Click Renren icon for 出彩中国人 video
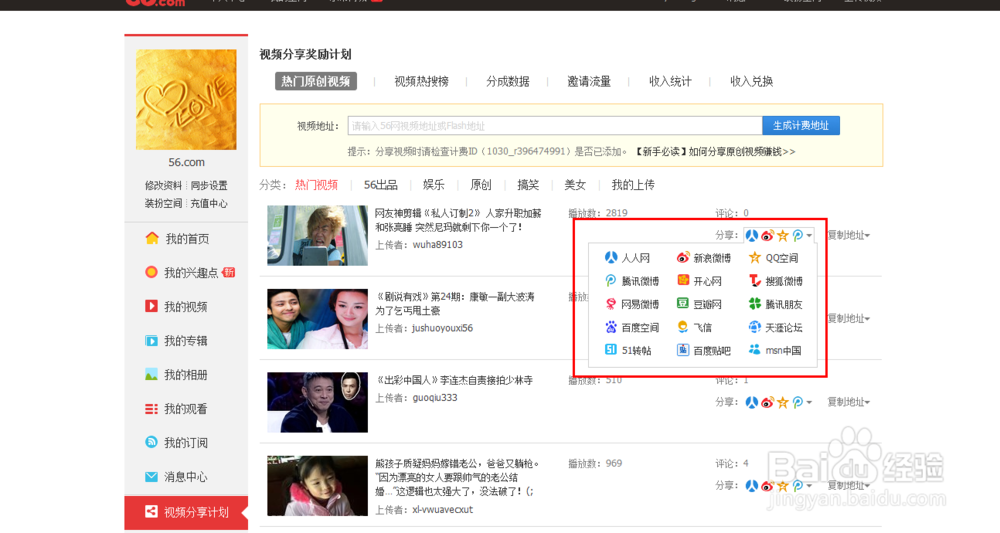Image resolution: width=1000 pixels, height=533 pixels. [x=752, y=402]
